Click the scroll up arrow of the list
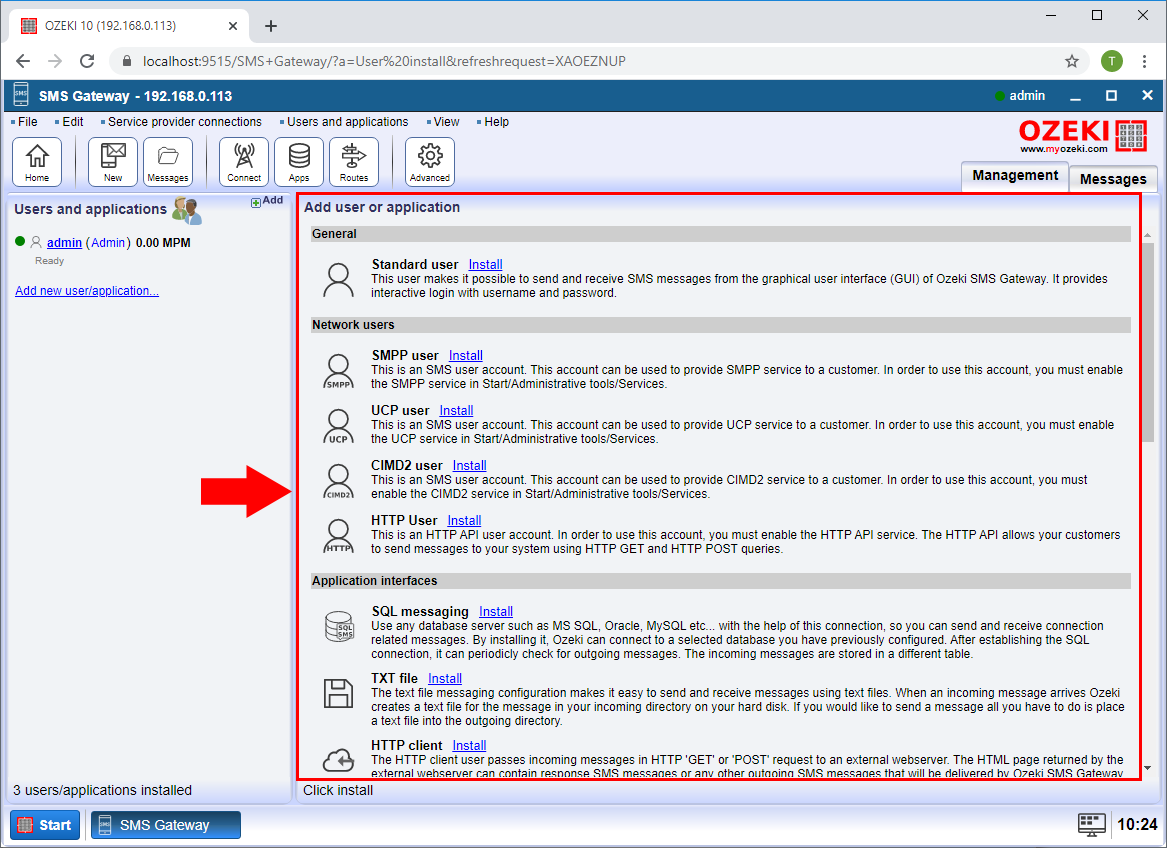The width and height of the screenshot is (1167, 848). (x=1148, y=235)
